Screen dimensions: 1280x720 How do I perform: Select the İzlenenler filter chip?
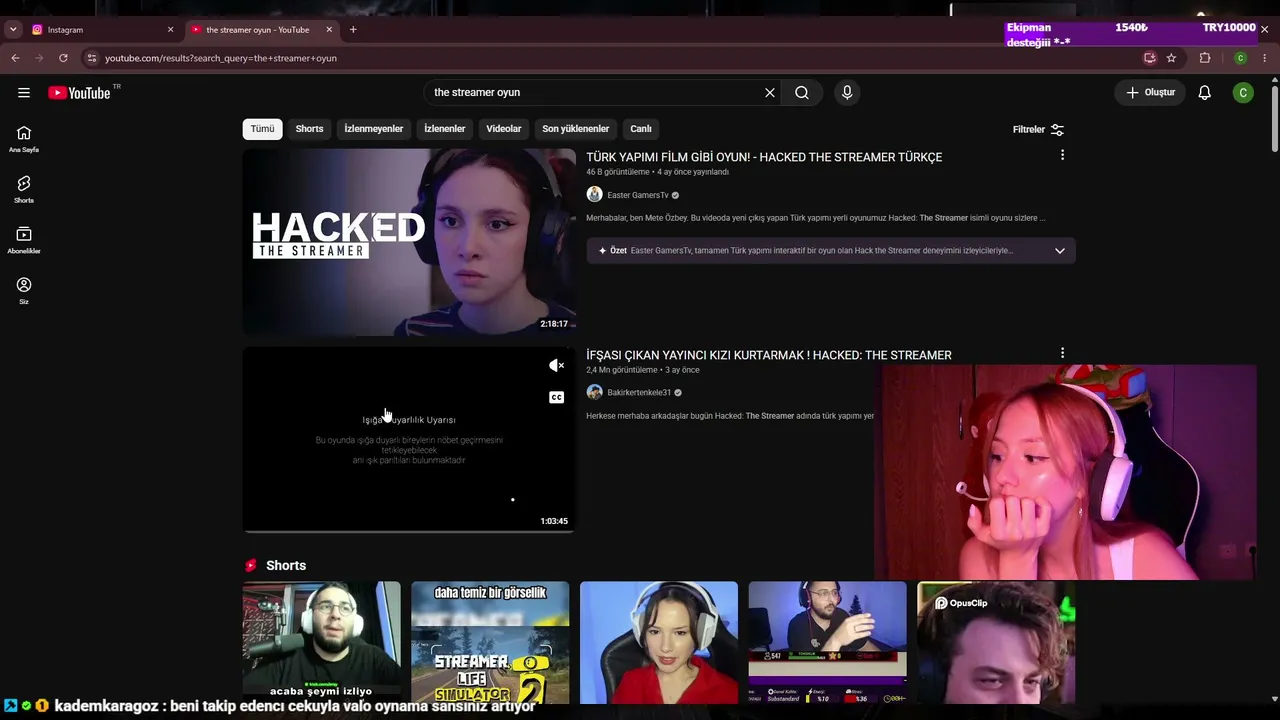(445, 129)
